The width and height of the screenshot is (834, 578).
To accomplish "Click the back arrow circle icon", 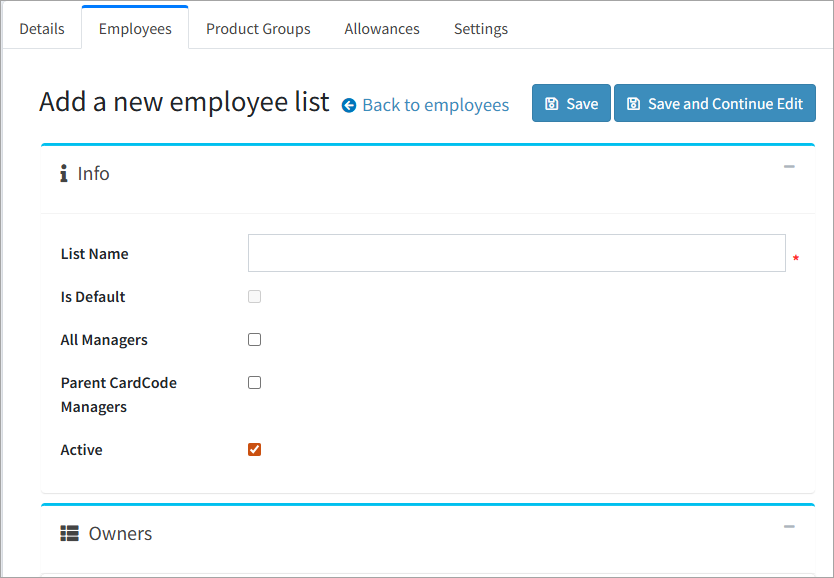I will coord(349,105).
